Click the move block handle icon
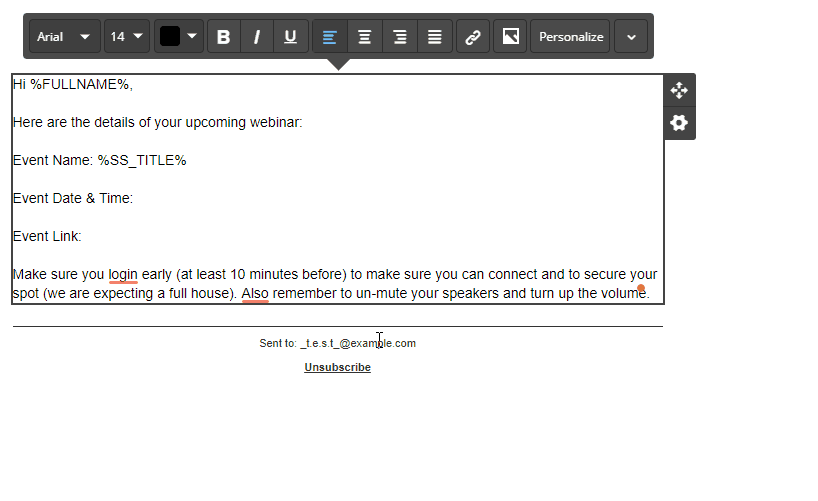The image size is (818, 501). (x=679, y=90)
